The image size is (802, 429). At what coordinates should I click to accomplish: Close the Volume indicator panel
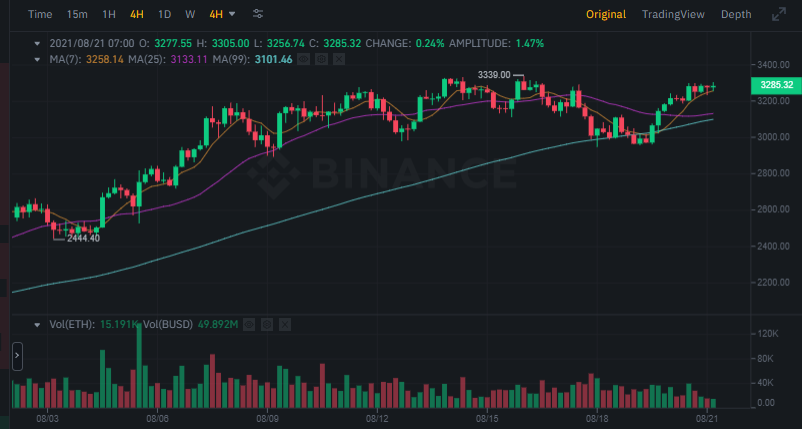[286, 325]
